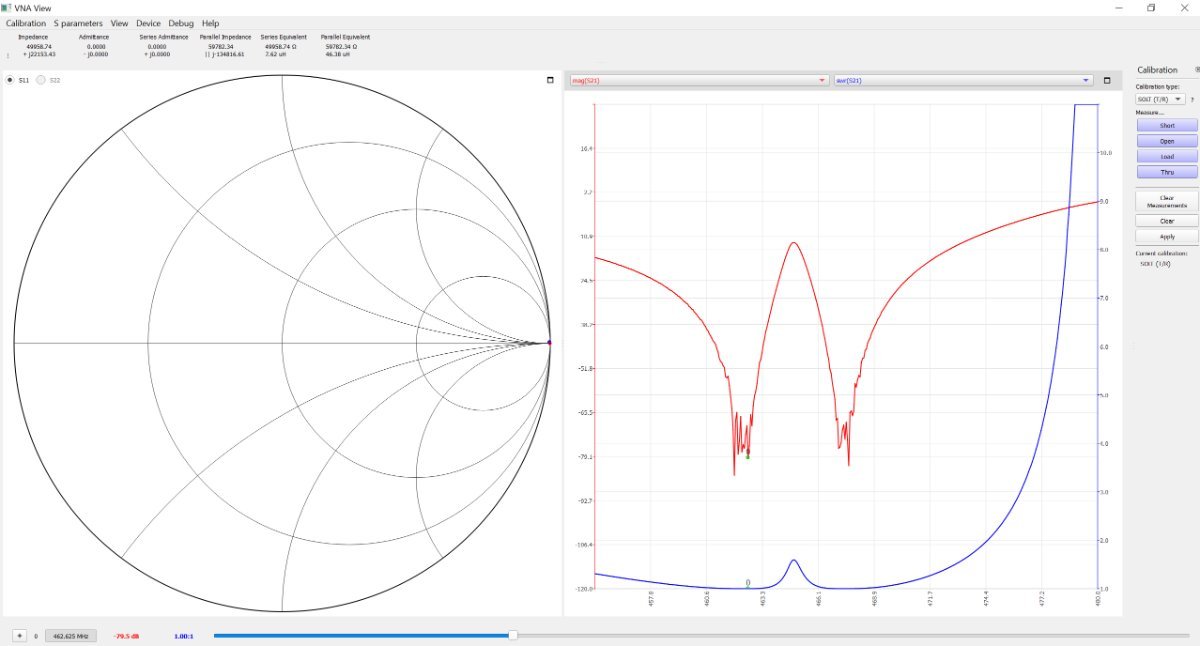Apply the calibration
Screen dimensions: 1200x646
pos(1167,237)
